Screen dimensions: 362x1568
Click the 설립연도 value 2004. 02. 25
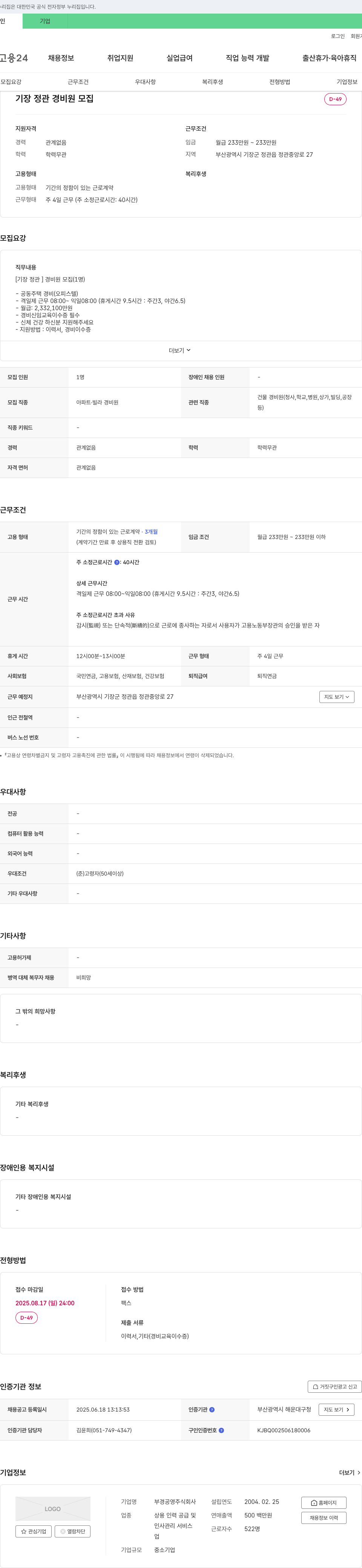[x=262, y=1502]
